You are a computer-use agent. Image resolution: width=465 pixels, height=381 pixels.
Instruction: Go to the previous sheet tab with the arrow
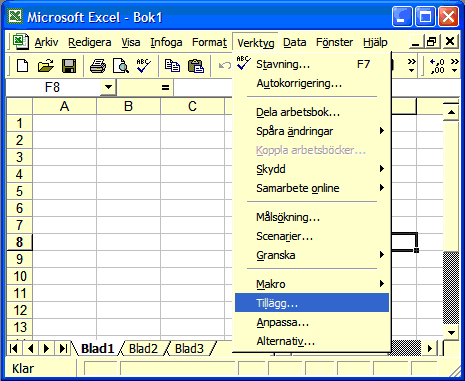[31, 349]
